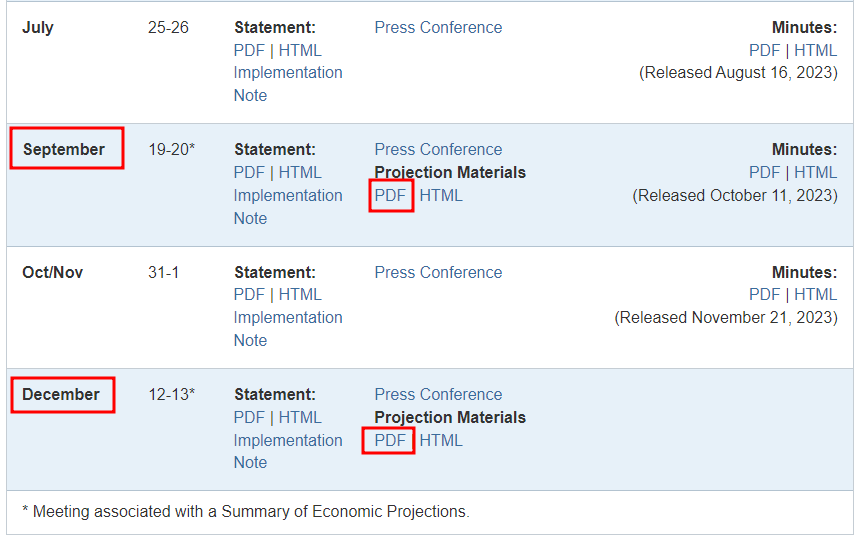Open Oct/Nov Press Conference link
Viewport: 865px width, 542px height.
tap(438, 272)
